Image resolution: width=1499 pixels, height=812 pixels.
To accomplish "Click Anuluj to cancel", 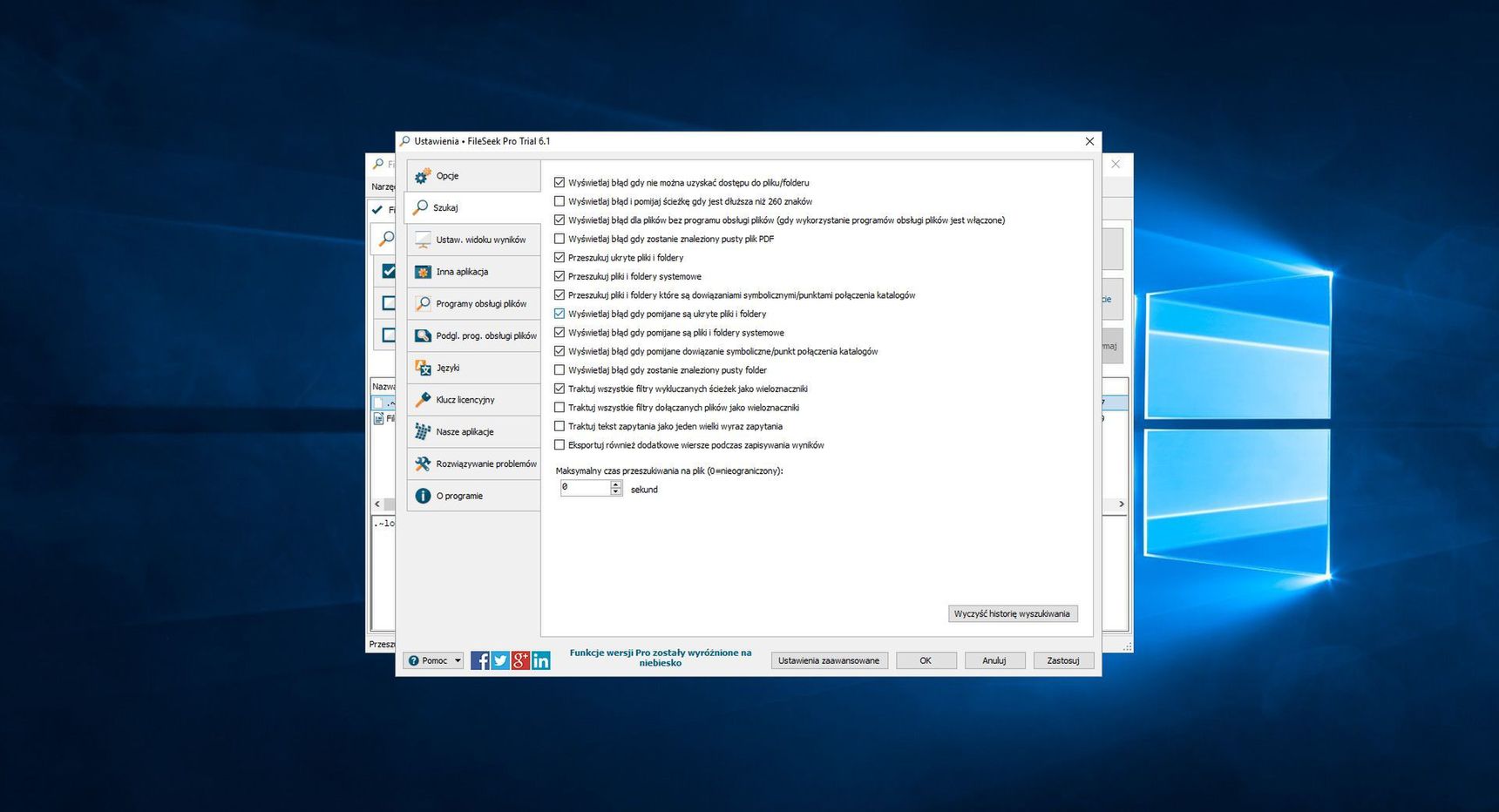I will pos(994,660).
